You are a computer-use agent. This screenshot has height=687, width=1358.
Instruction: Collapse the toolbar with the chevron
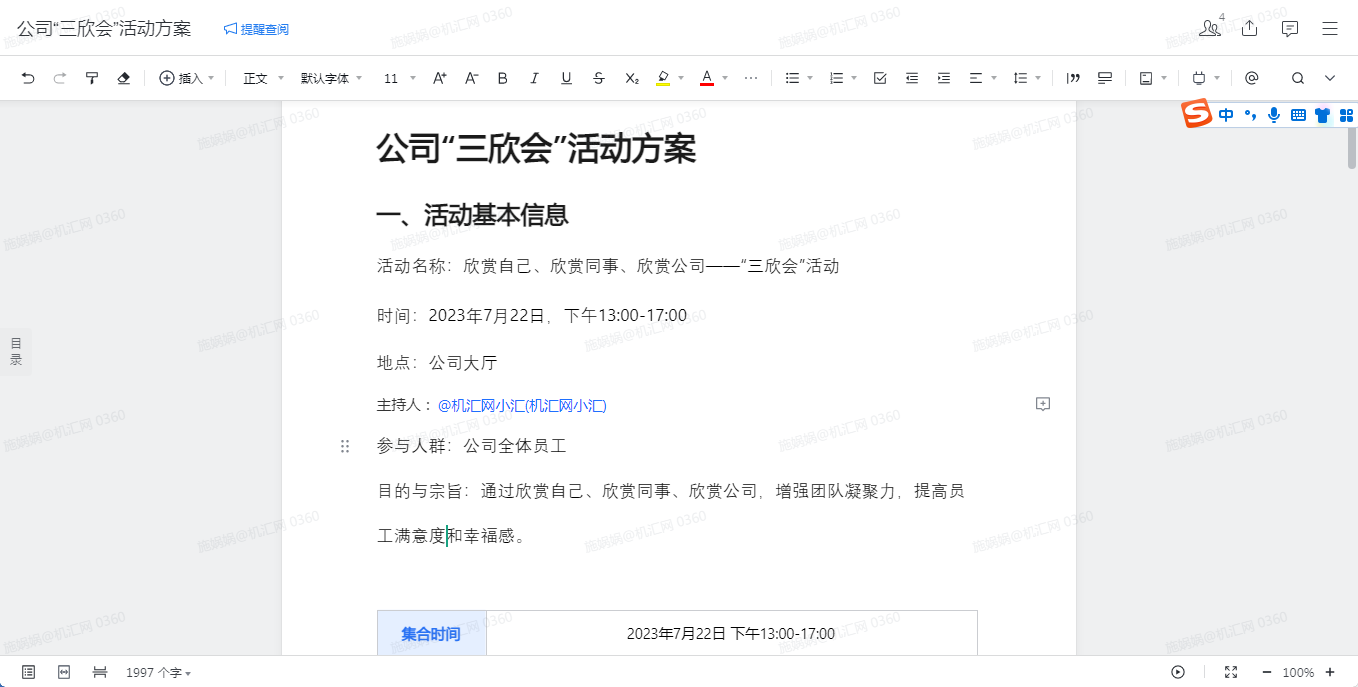tap(1330, 78)
